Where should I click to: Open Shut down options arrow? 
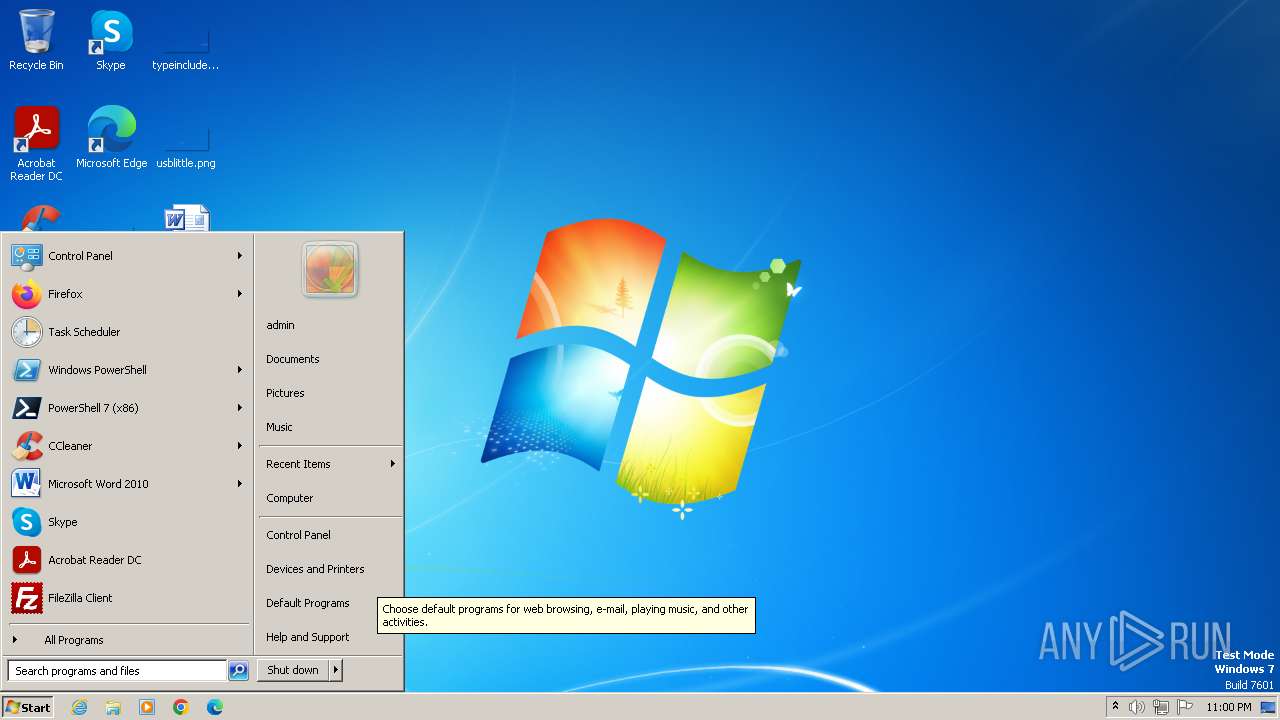tap(336, 671)
